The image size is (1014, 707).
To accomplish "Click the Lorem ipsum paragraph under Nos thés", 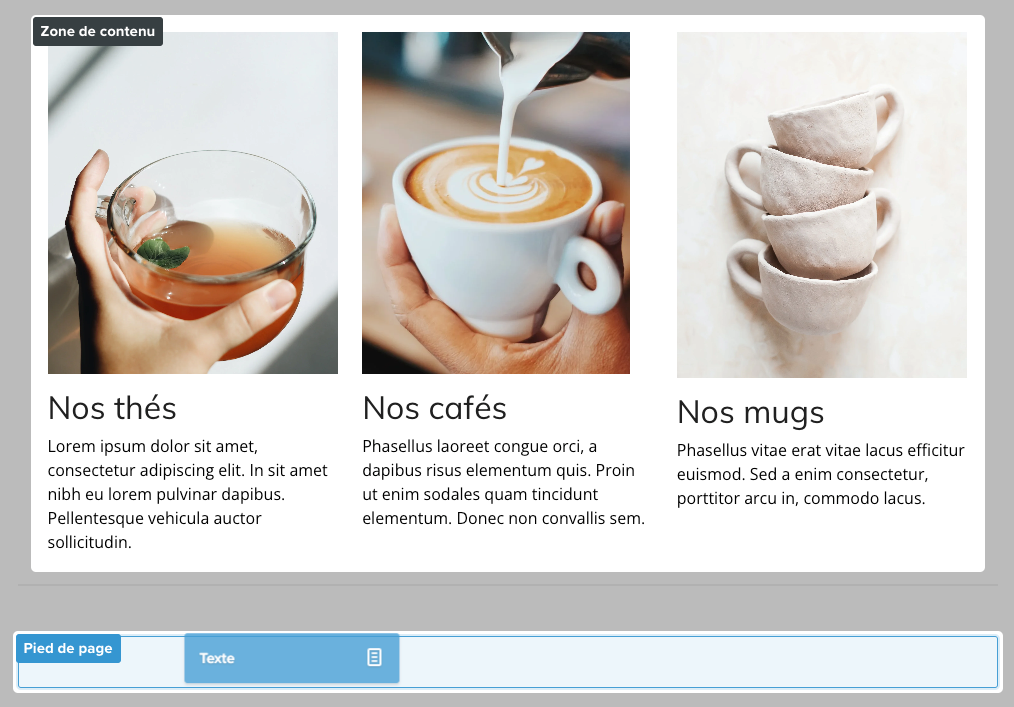I will click(188, 494).
